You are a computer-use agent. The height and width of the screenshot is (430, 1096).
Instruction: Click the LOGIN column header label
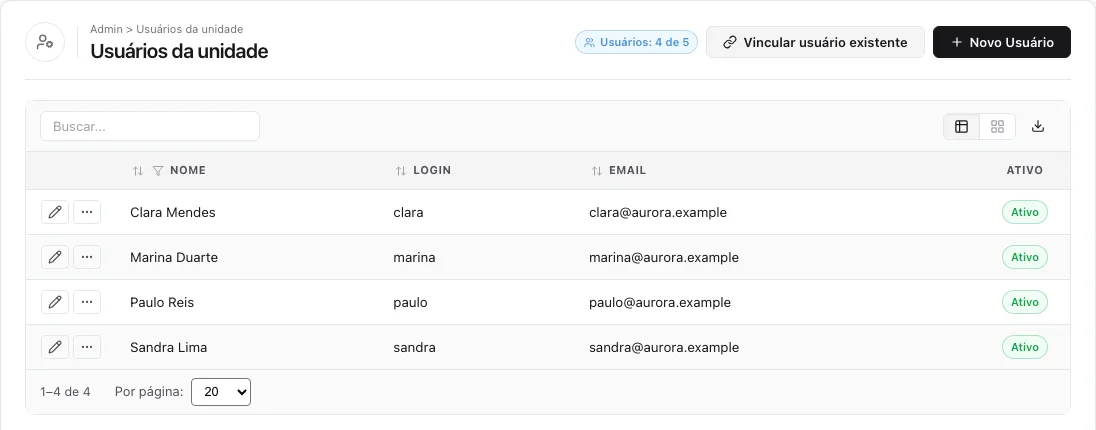pos(432,171)
